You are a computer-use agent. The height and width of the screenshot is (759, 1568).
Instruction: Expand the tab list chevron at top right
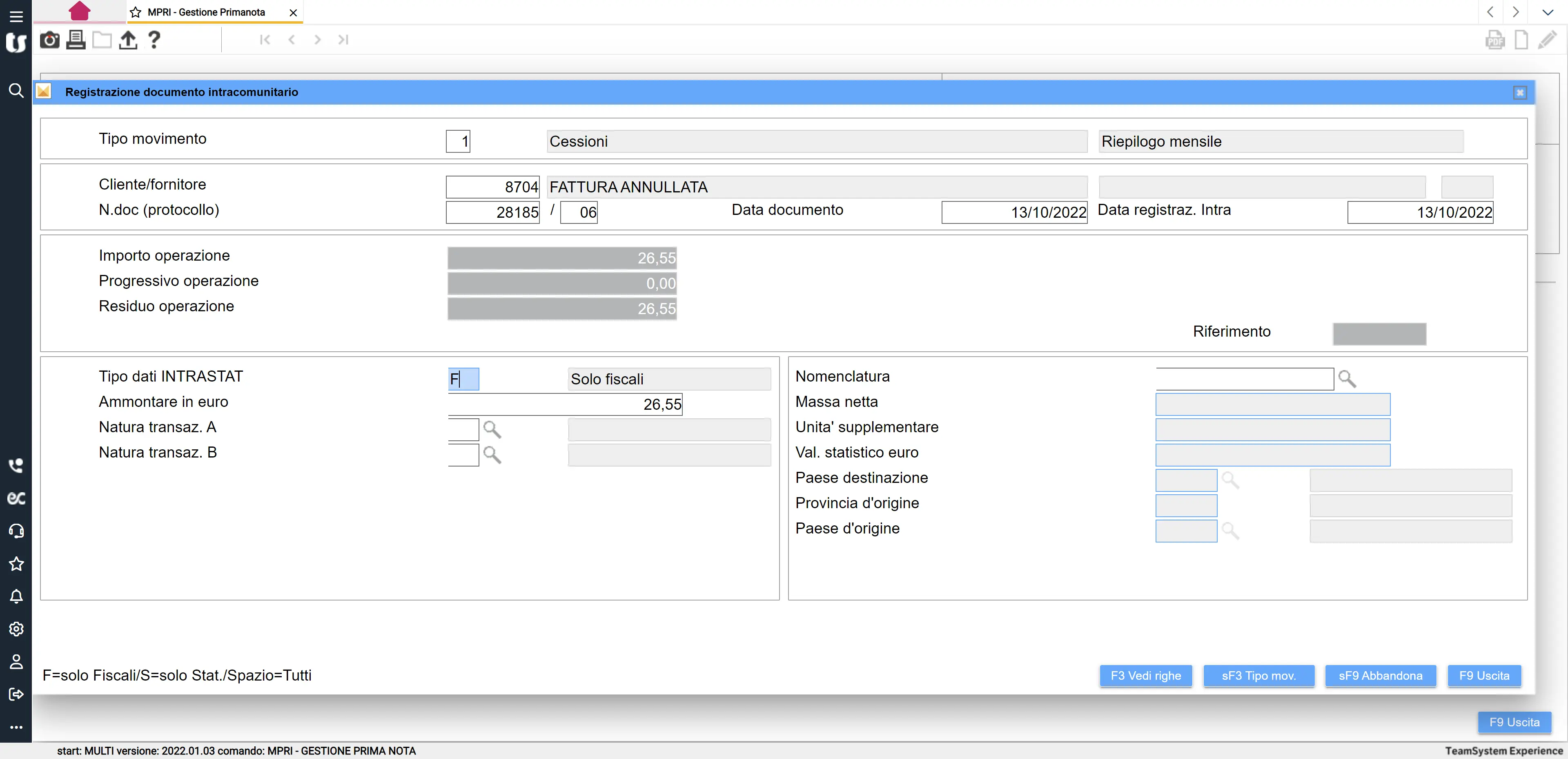tap(1547, 12)
